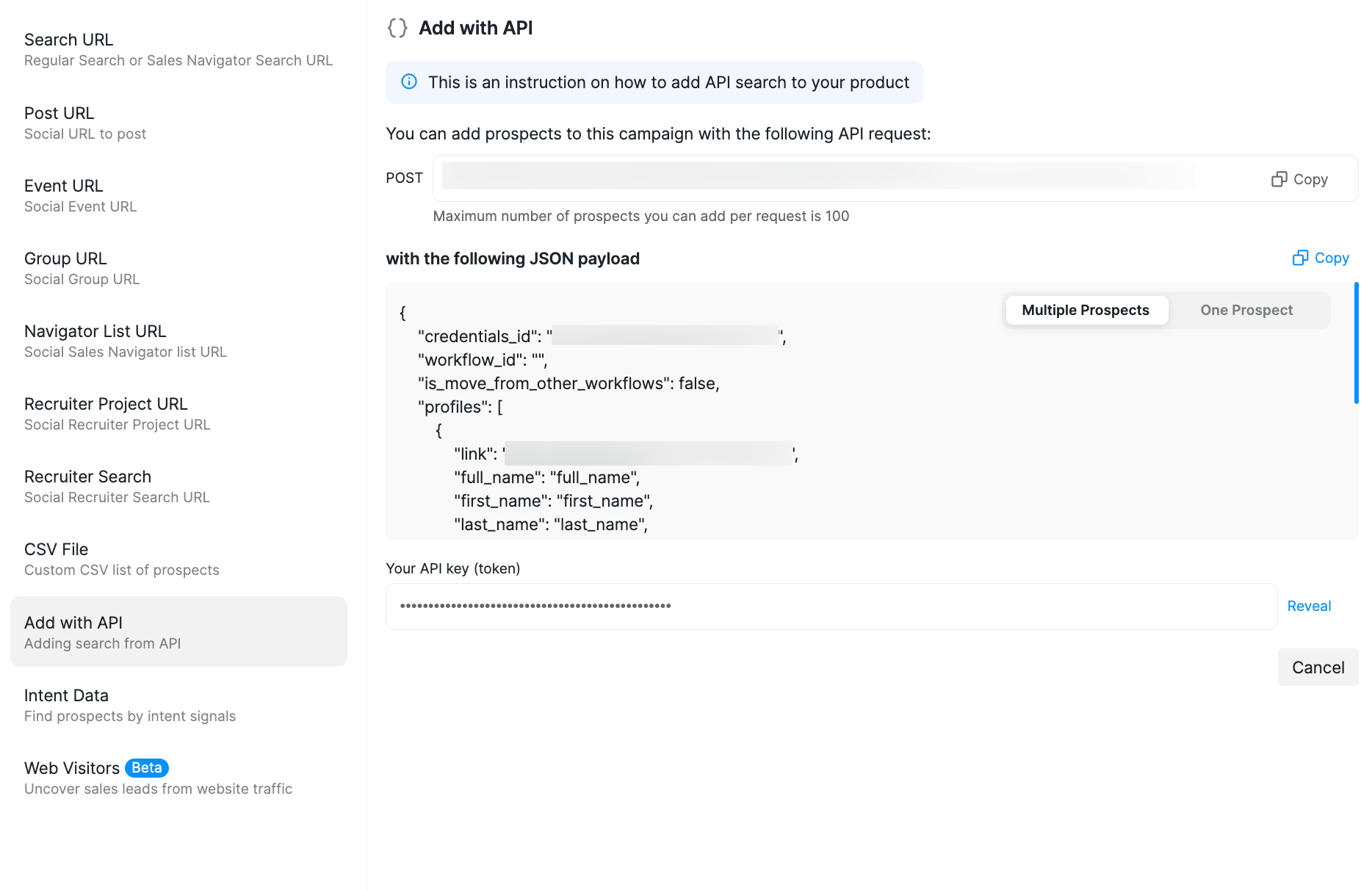Open Navigator List URL option
1372x890 pixels.
click(x=178, y=341)
